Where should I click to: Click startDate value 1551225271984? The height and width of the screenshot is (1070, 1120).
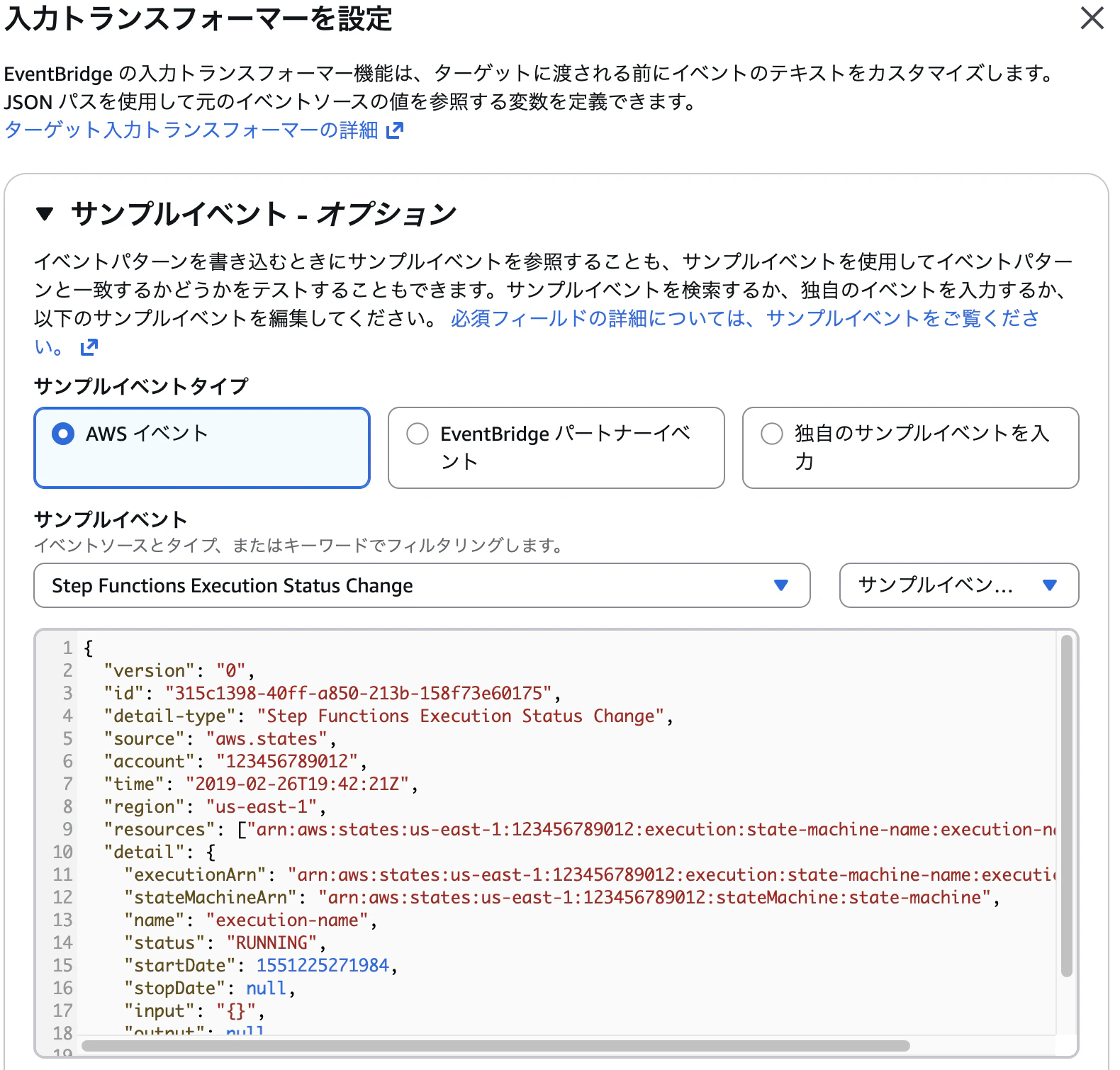[x=323, y=965]
